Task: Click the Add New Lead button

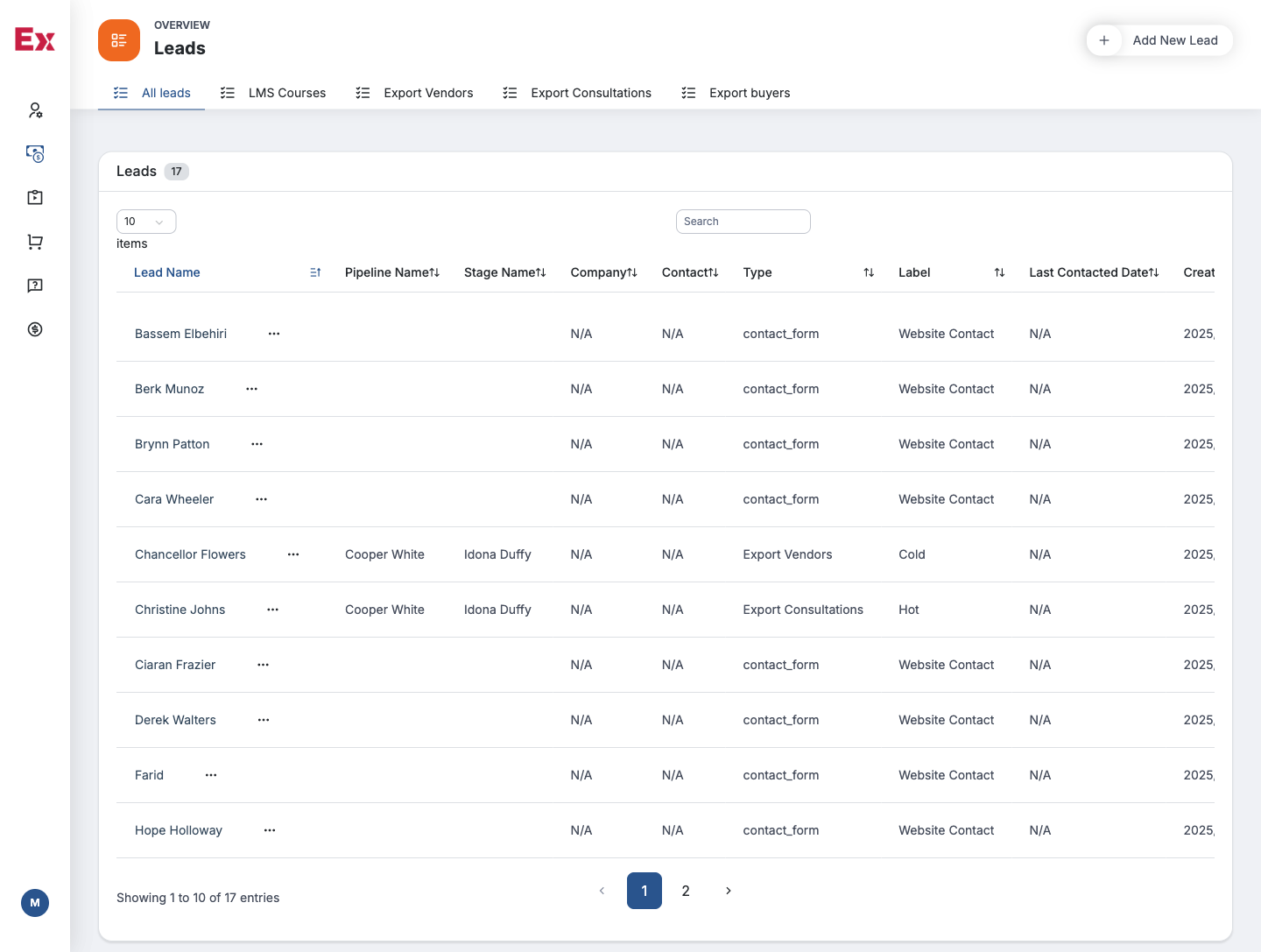Action: (x=1159, y=40)
